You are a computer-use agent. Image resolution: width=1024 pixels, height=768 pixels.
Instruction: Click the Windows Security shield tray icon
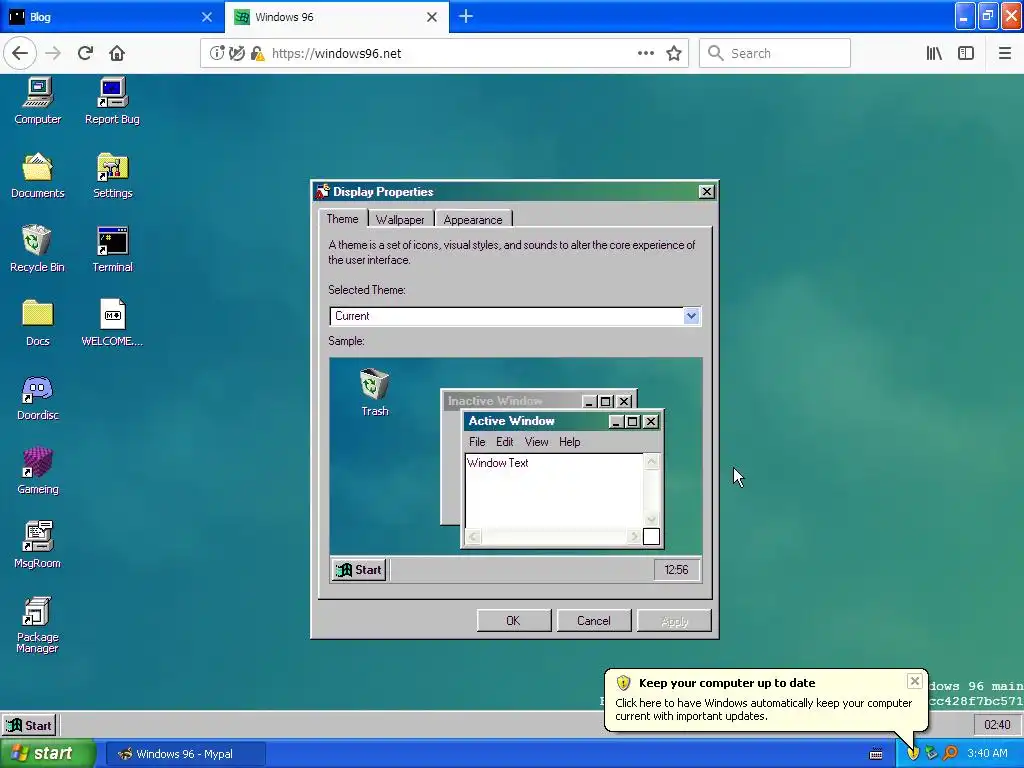tap(912, 753)
